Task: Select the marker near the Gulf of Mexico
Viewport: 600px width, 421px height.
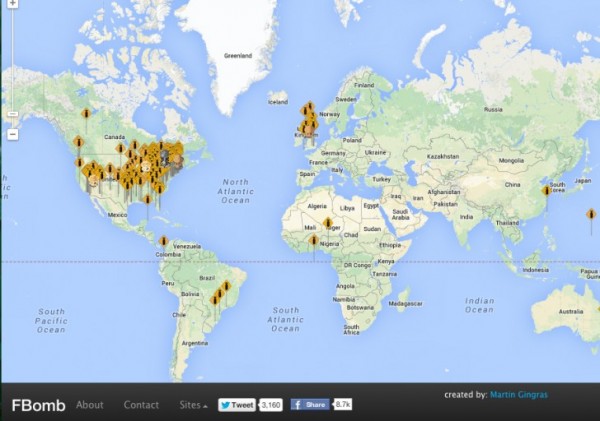Action: (x=147, y=199)
